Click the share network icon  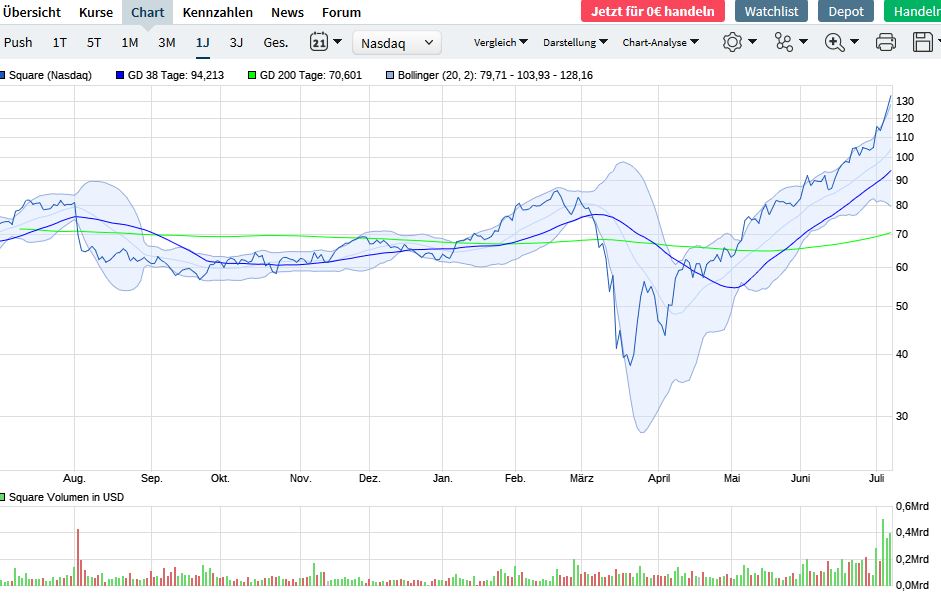click(784, 42)
